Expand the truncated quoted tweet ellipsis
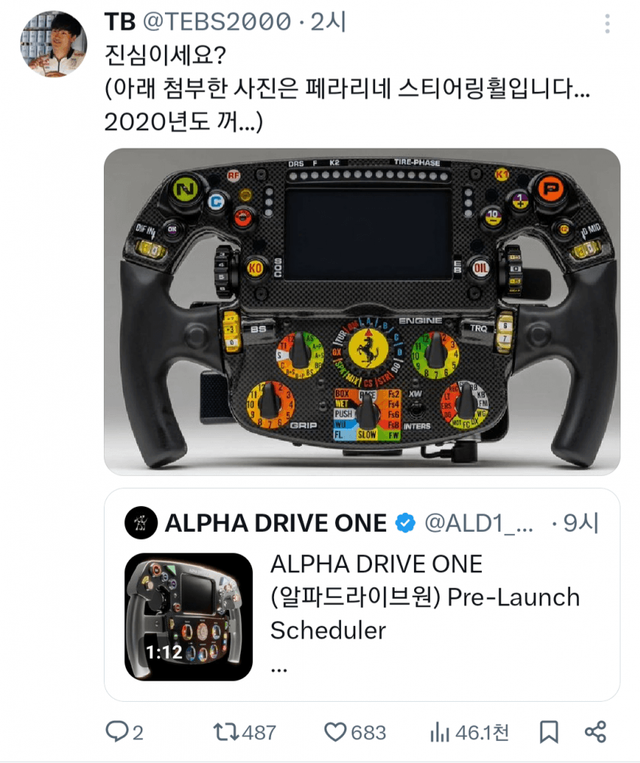This screenshot has height=763, width=640. 279,670
